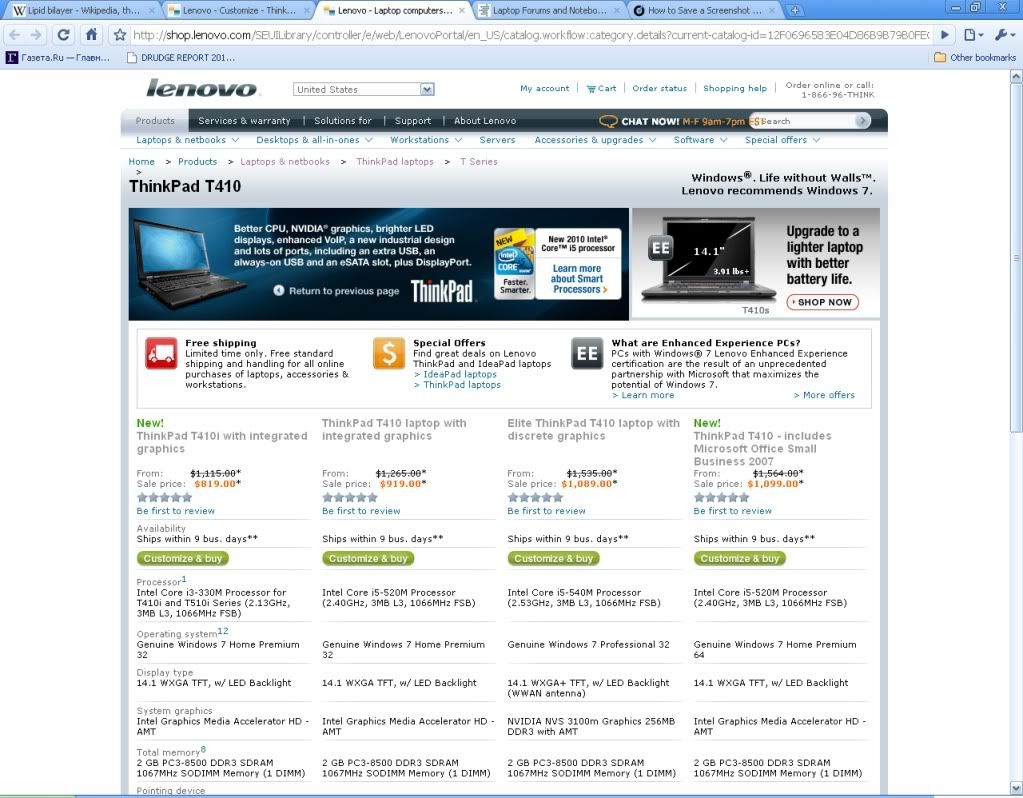This screenshot has height=798, width=1023.
Task: Click Be first to review under $919.00
Action: (x=361, y=511)
